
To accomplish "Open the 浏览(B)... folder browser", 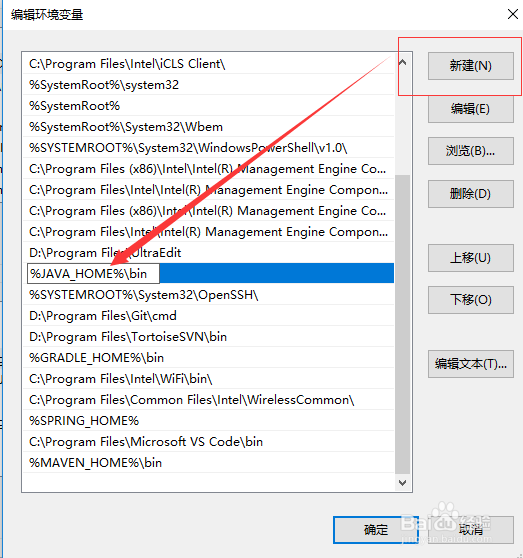I will tap(470, 151).
